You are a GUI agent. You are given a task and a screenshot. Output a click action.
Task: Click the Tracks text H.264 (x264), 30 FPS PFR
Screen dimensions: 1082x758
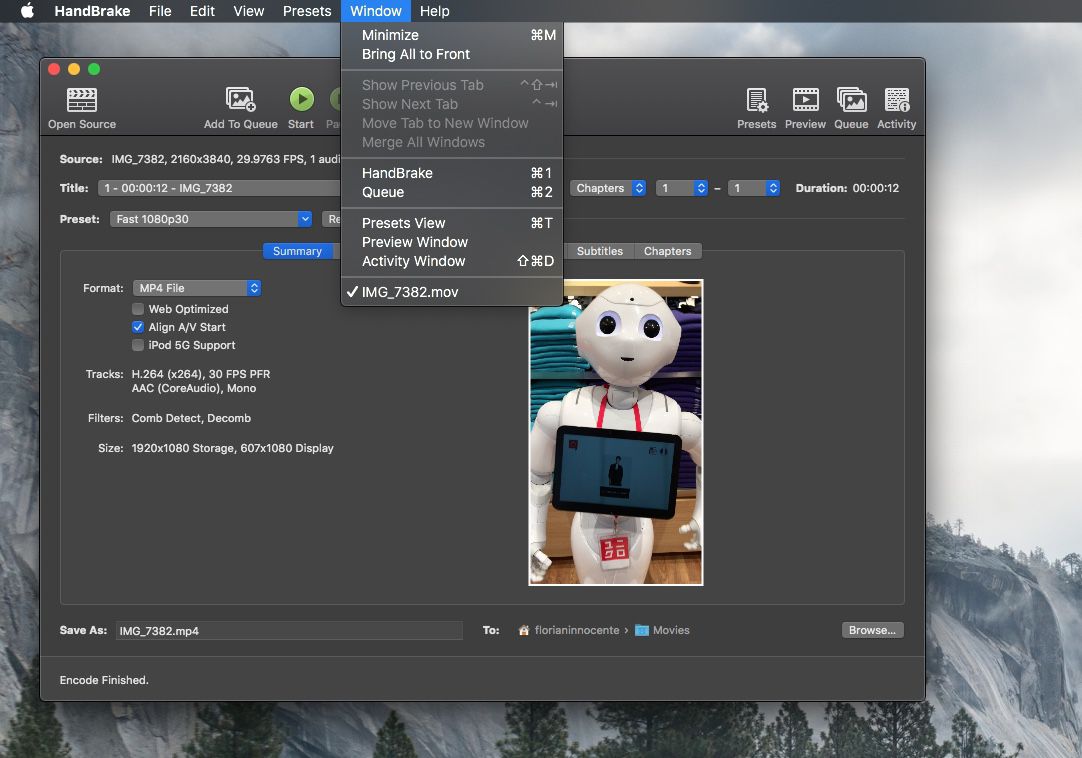[x=201, y=374]
